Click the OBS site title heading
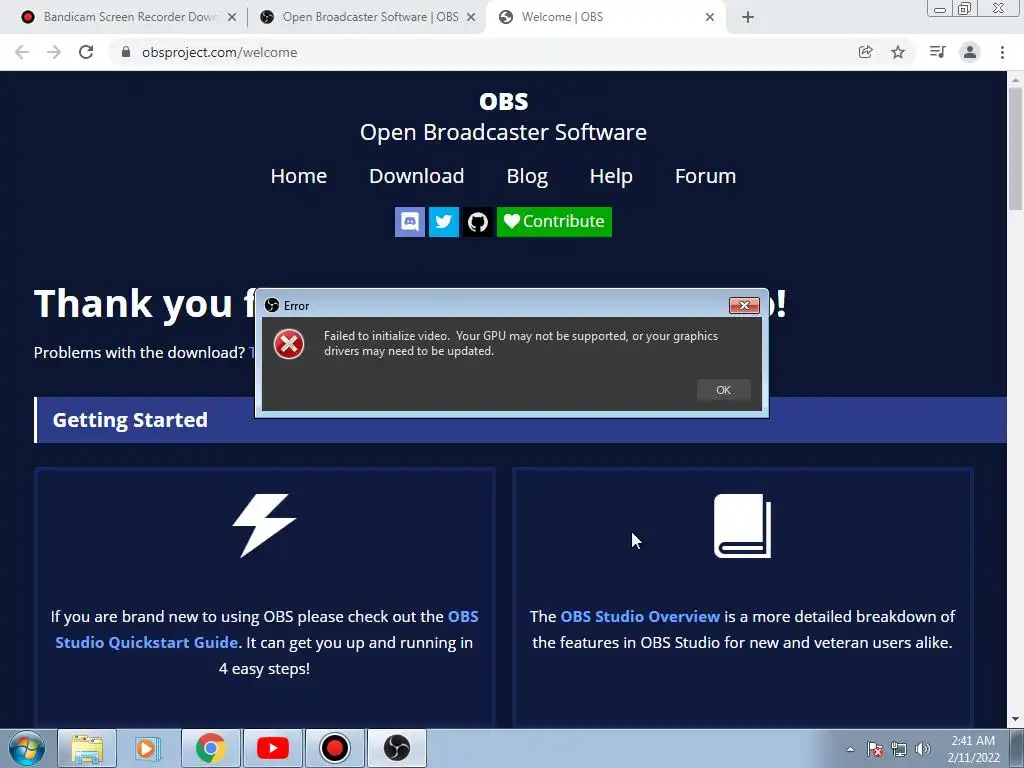The image size is (1024, 768). [x=504, y=101]
